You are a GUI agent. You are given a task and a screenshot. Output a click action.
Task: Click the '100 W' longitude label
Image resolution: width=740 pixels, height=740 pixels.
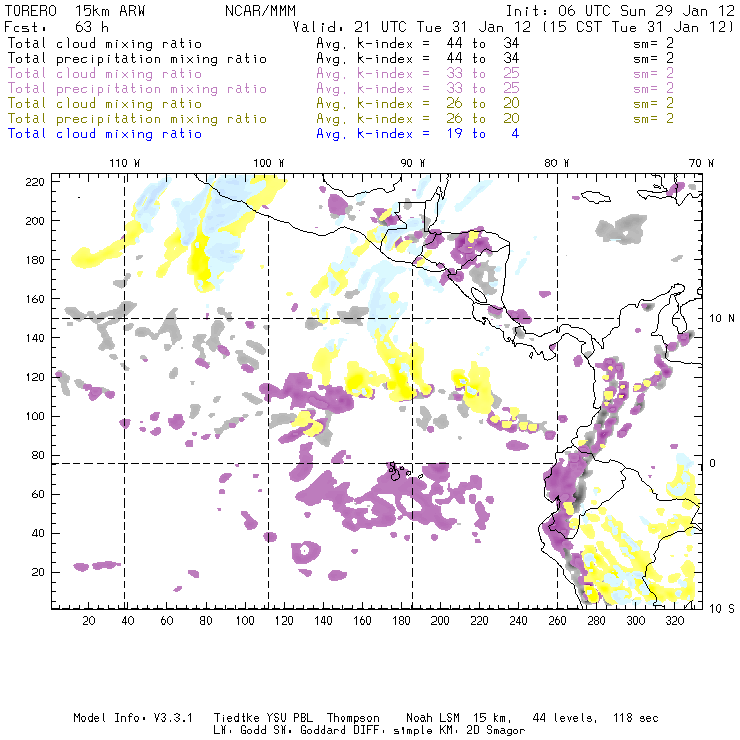(x=269, y=163)
